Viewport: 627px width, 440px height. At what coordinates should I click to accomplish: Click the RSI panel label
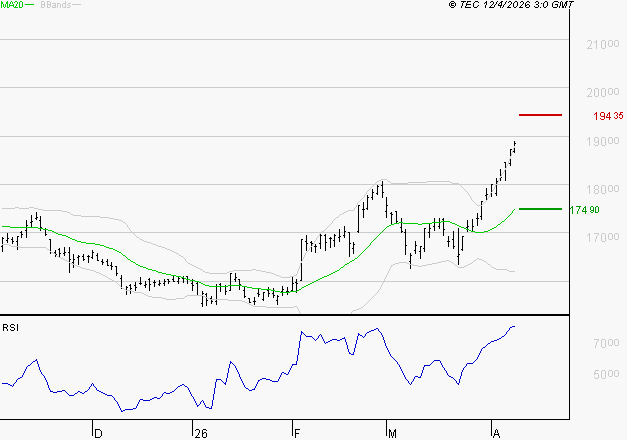coord(10,327)
